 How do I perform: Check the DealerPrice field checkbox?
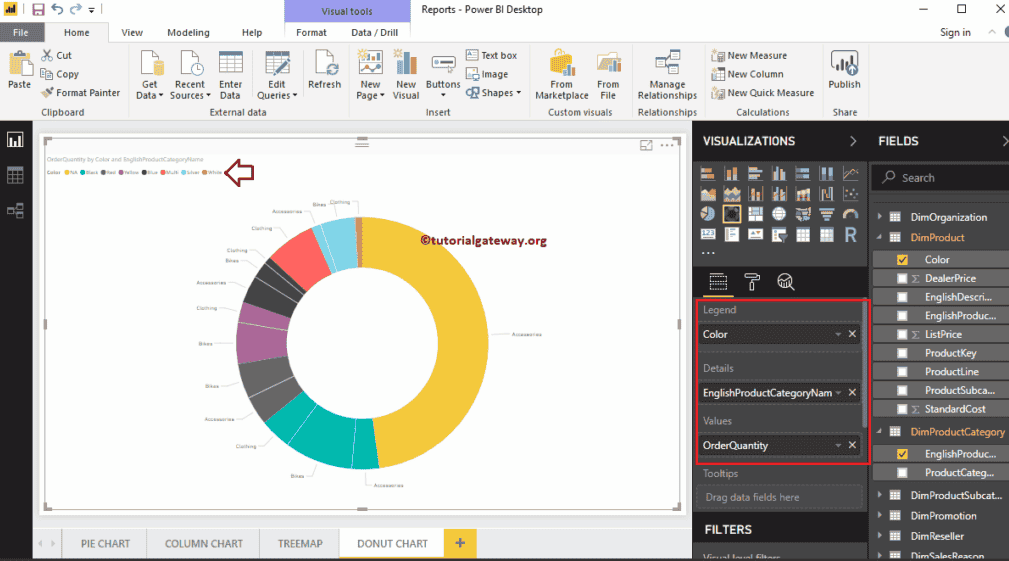(x=902, y=279)
